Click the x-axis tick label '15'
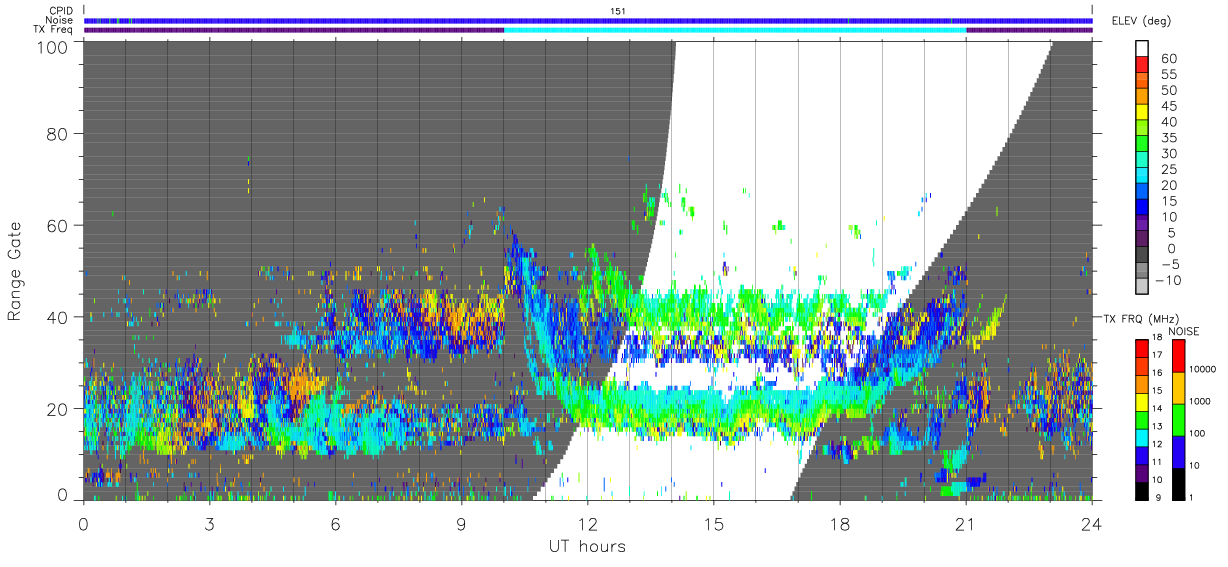1228x567 pixels. [714, 523]
